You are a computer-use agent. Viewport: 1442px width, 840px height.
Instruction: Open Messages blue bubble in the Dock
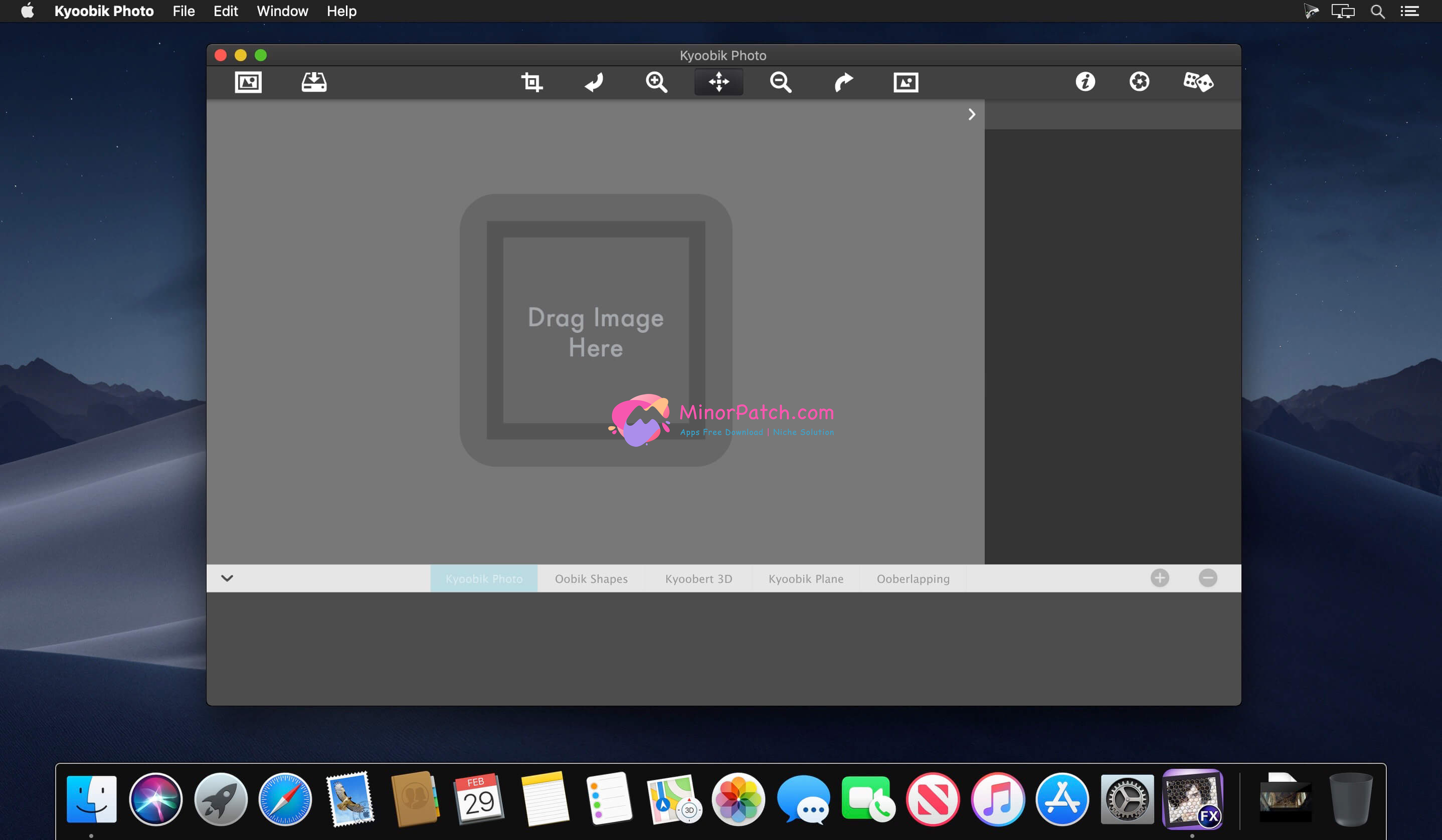[x=803, y=799]
